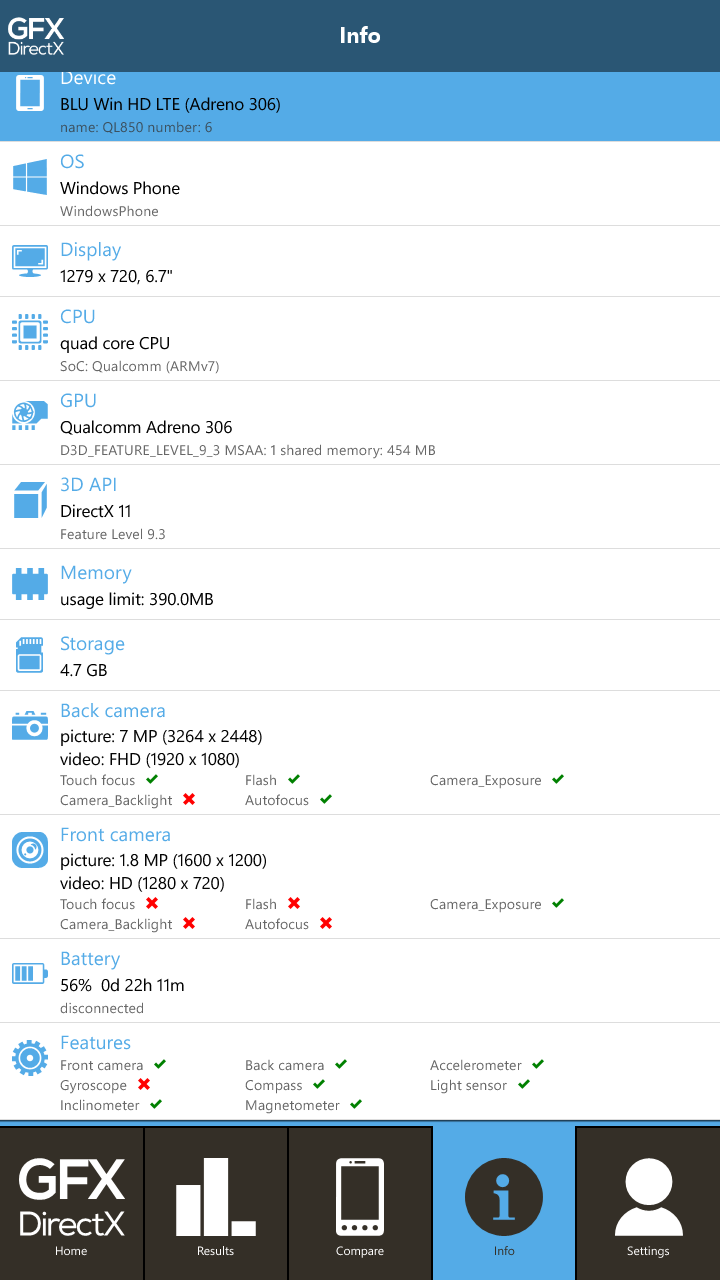
Task: Tap the Storage section heading
Action: 92,644
